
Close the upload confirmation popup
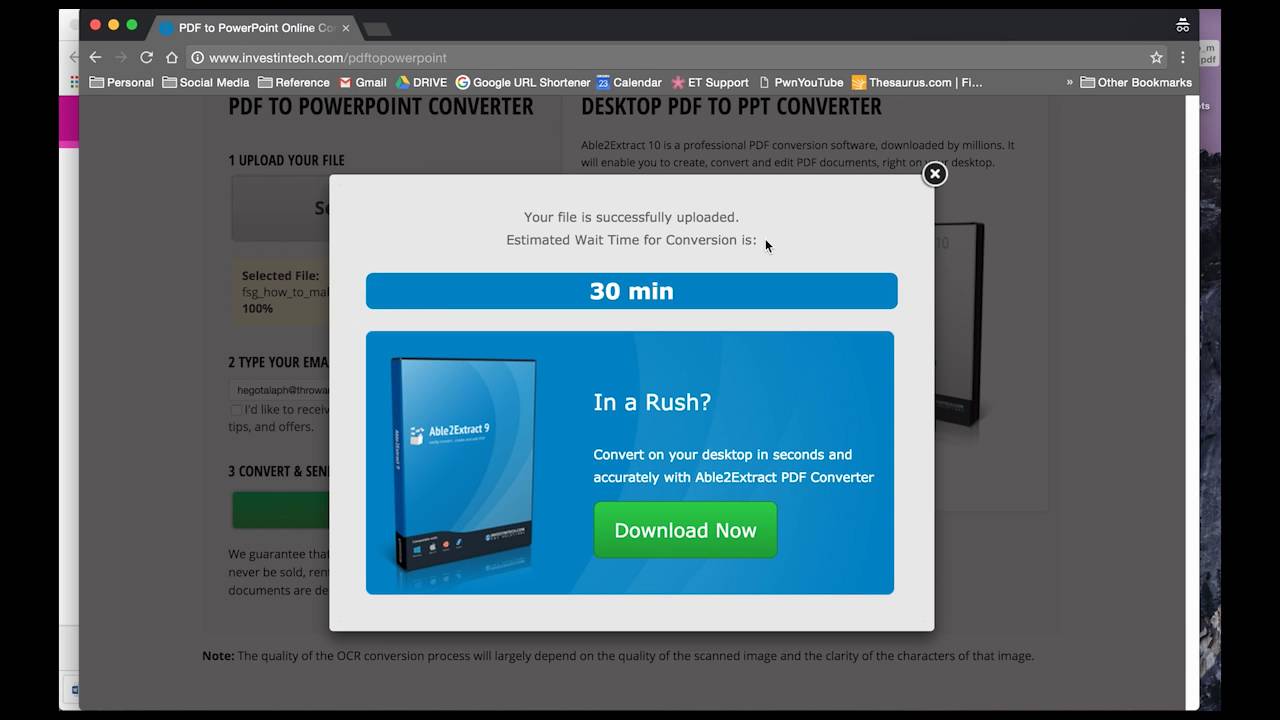934,174
